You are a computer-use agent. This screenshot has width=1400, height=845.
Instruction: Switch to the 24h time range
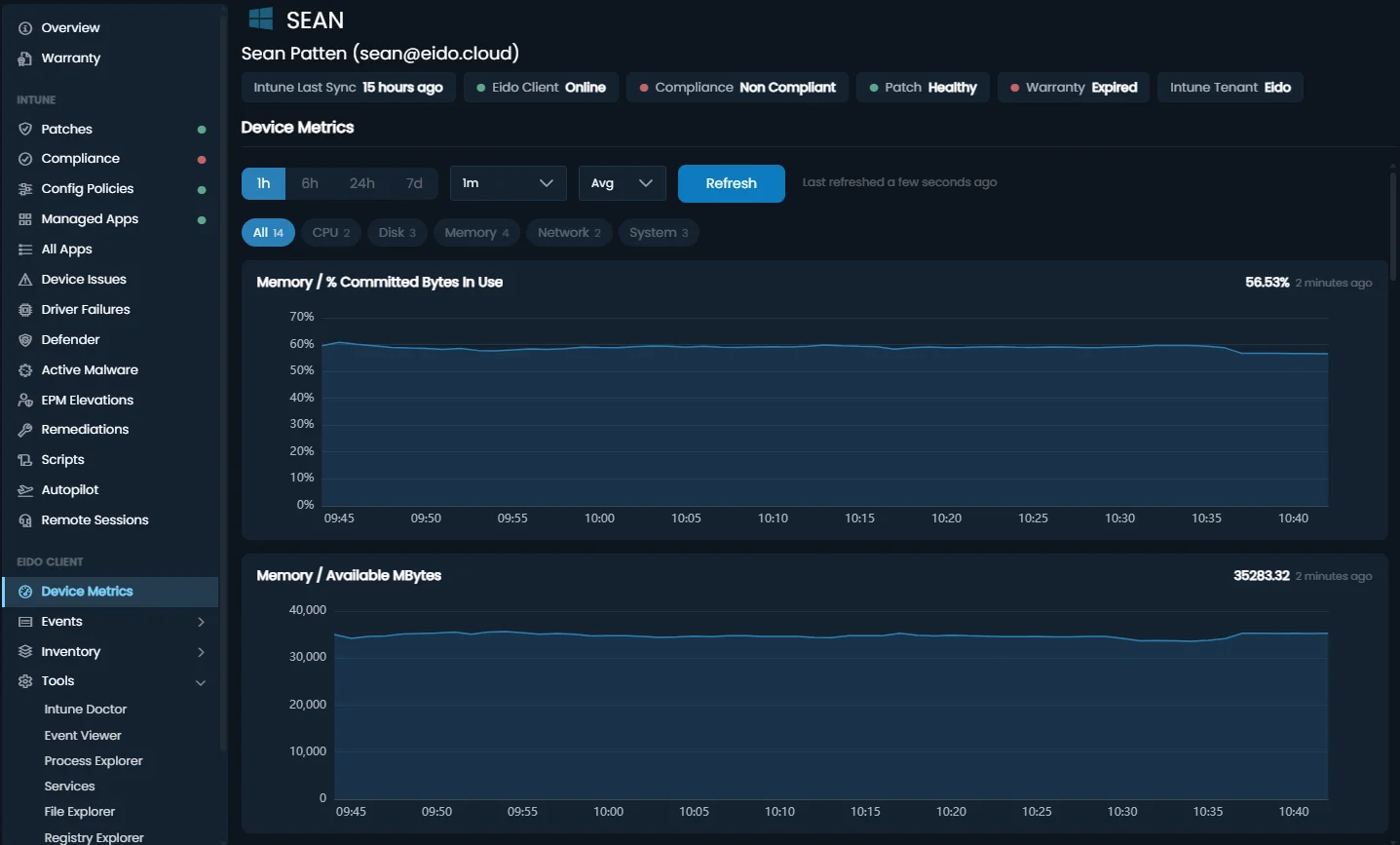point(362,183)
